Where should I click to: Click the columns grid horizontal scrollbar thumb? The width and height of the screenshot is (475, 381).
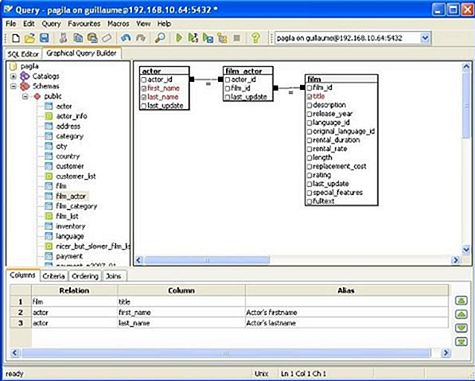click(226, 353)
